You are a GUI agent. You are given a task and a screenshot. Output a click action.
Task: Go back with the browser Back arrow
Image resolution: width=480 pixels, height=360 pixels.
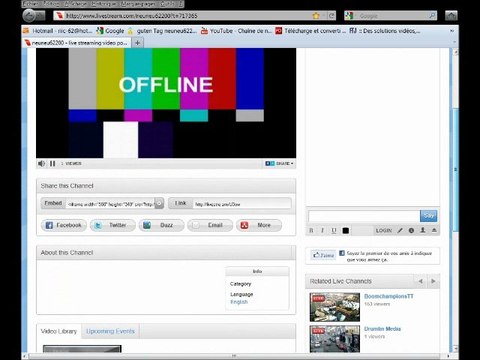point(30,15)
